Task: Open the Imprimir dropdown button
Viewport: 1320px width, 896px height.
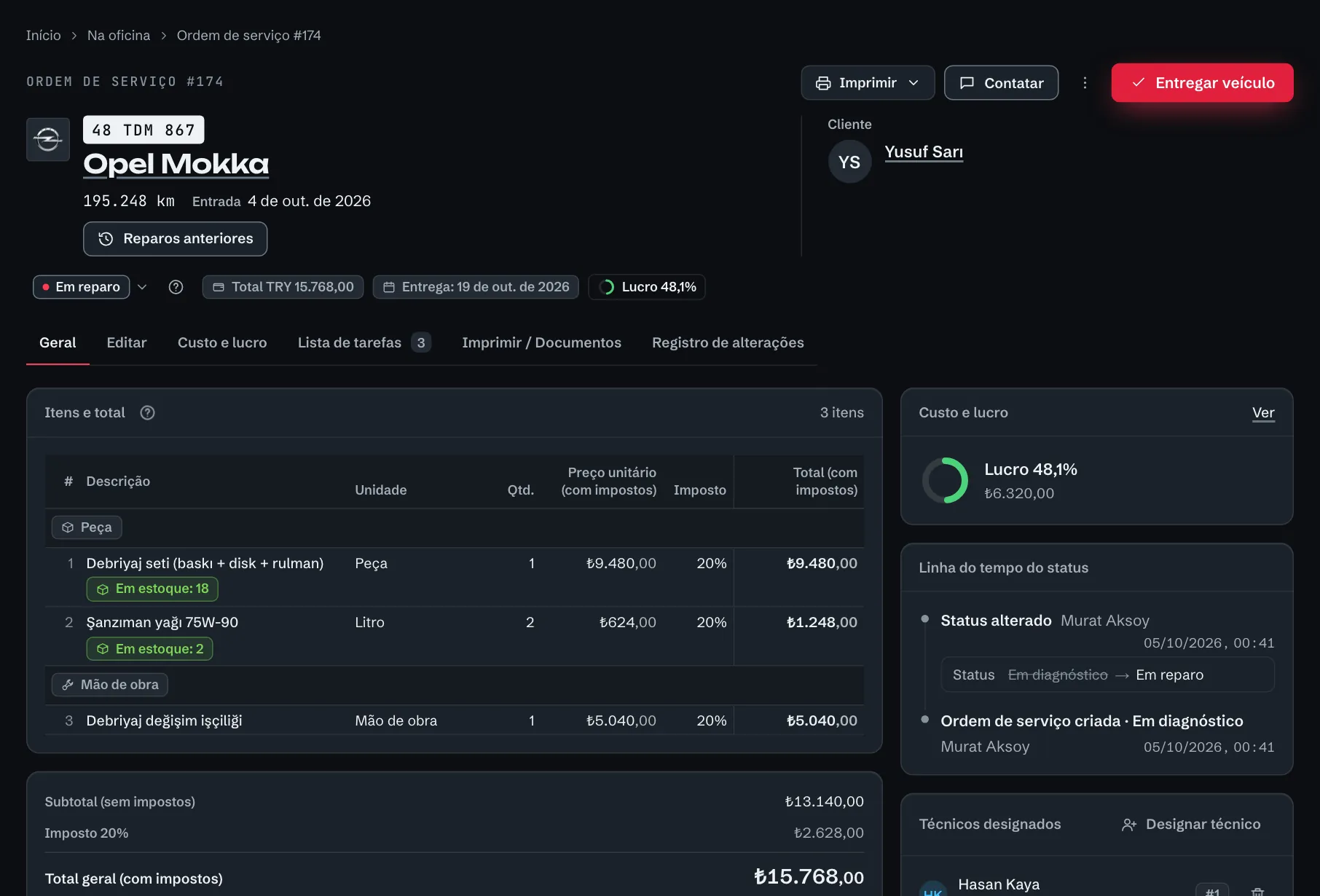Action: coord(868,83)
